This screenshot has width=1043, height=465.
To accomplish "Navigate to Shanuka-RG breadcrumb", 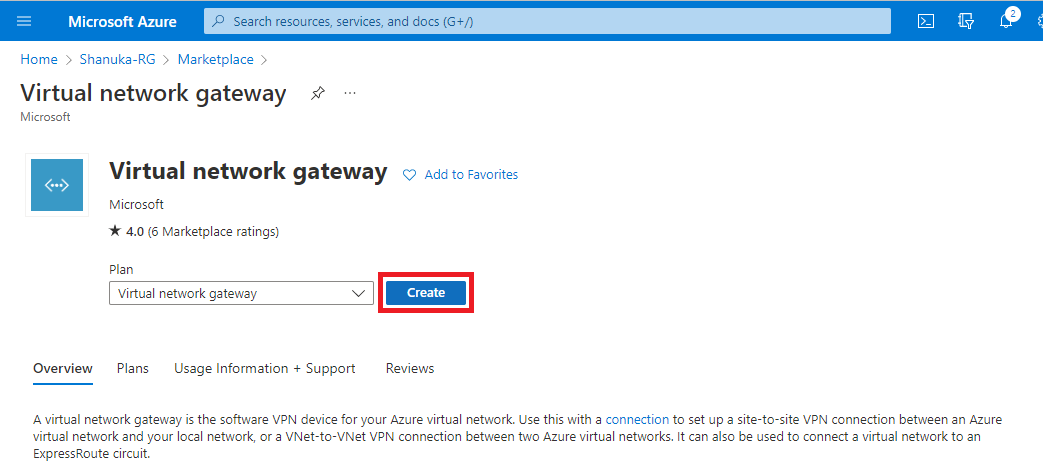I will (x=117, y=59).
